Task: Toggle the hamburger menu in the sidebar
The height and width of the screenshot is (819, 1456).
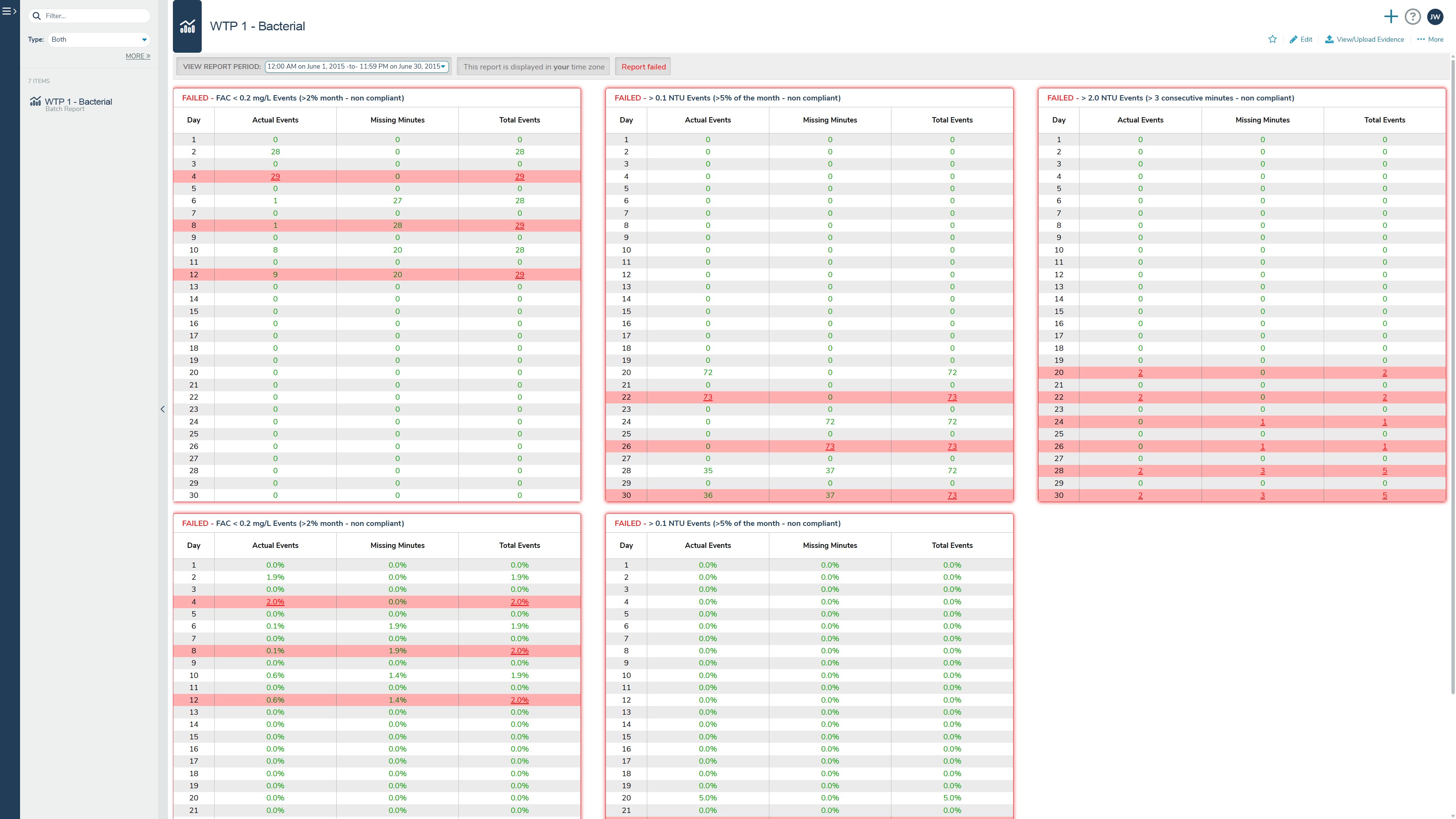Action: (9, 11)
